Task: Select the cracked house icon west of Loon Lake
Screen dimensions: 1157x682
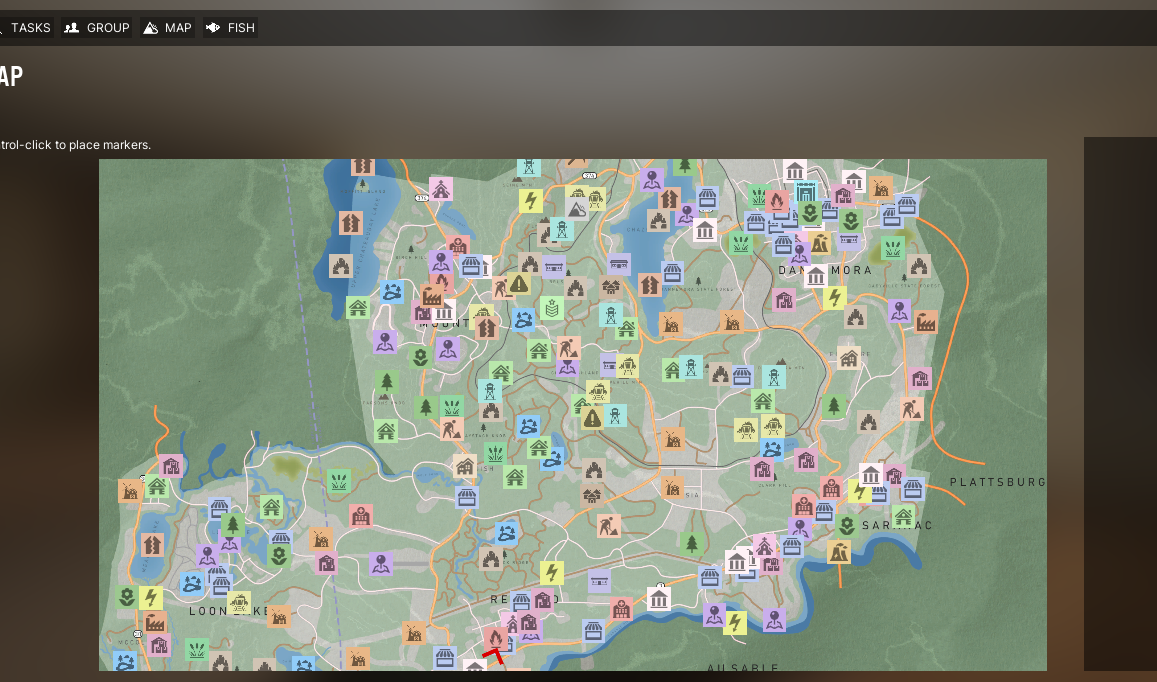Action: point(152,545)
